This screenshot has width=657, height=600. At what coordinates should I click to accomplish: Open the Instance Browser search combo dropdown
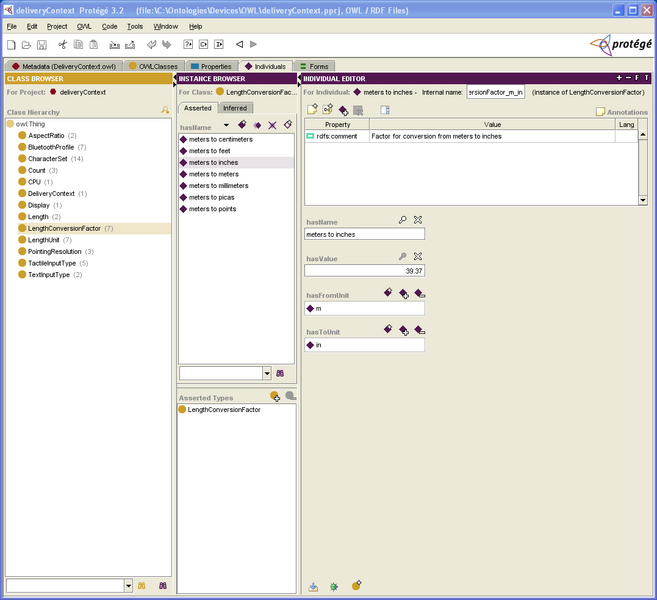267,373
